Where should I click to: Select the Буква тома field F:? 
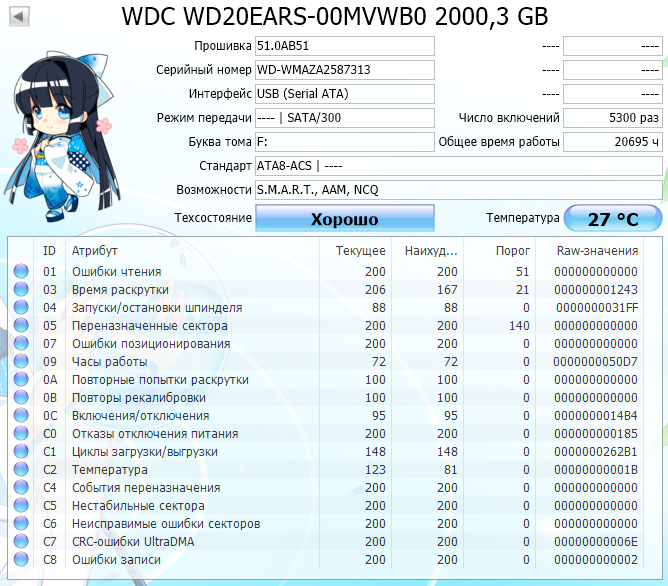[x=345, y=142]
